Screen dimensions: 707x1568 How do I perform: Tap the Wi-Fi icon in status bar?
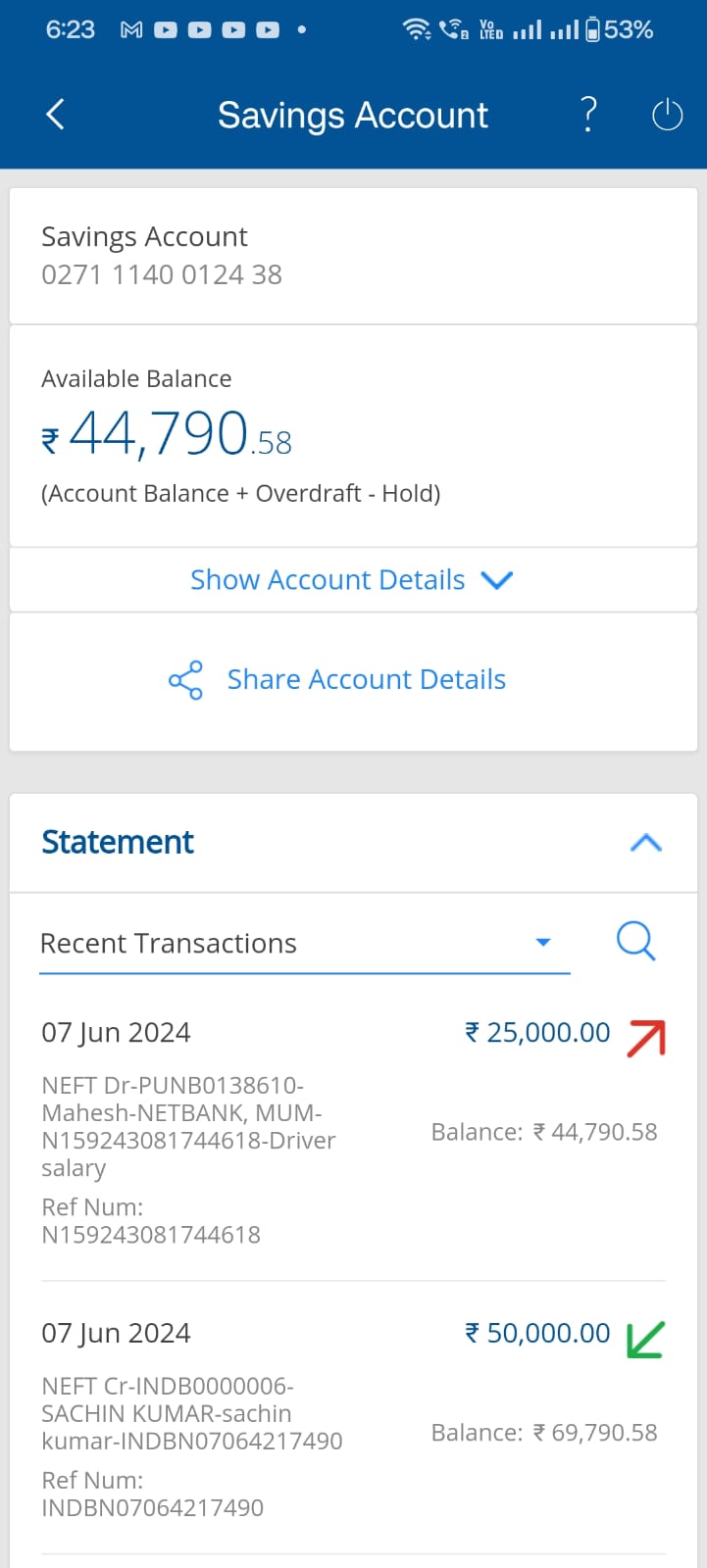coord(417,30)
